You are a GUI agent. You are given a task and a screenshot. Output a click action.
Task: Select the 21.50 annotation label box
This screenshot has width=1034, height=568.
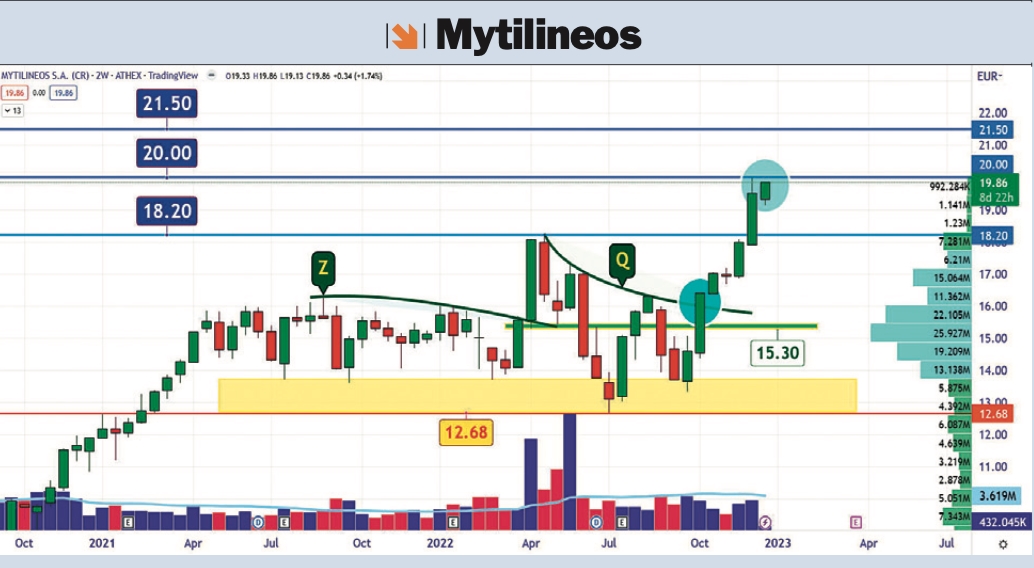click(167, 104)
